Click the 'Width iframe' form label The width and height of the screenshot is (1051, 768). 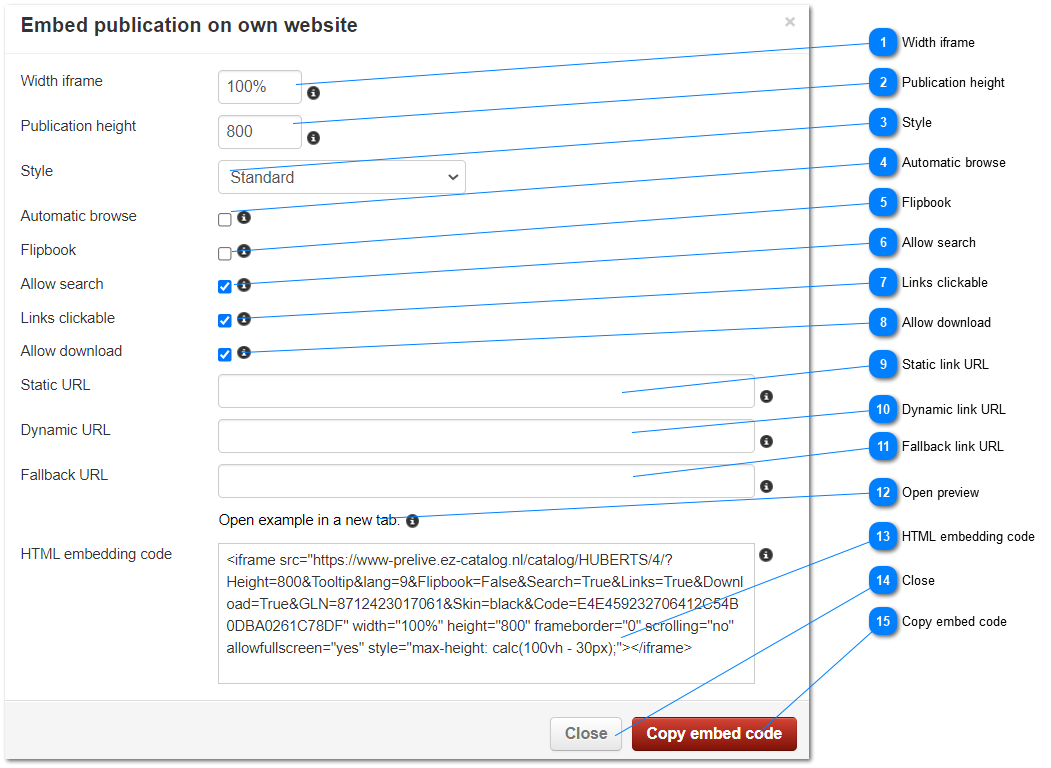coord(62,81)
